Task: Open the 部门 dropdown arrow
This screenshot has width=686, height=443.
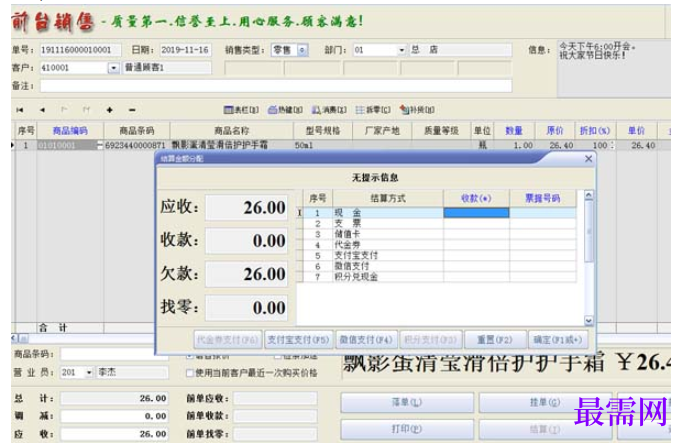Action: (402, 50)
